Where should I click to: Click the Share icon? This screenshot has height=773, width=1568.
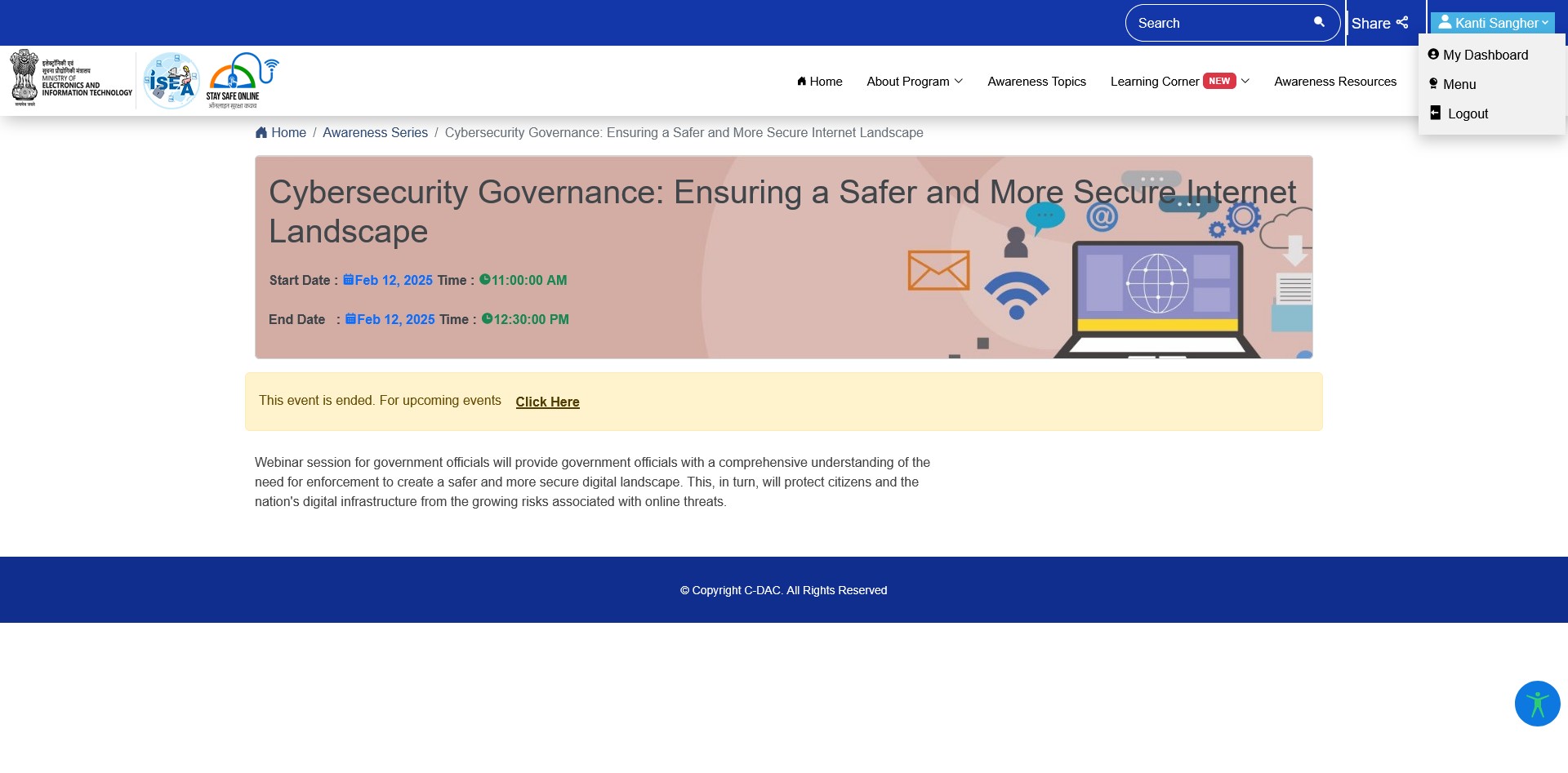[1402, 23]
